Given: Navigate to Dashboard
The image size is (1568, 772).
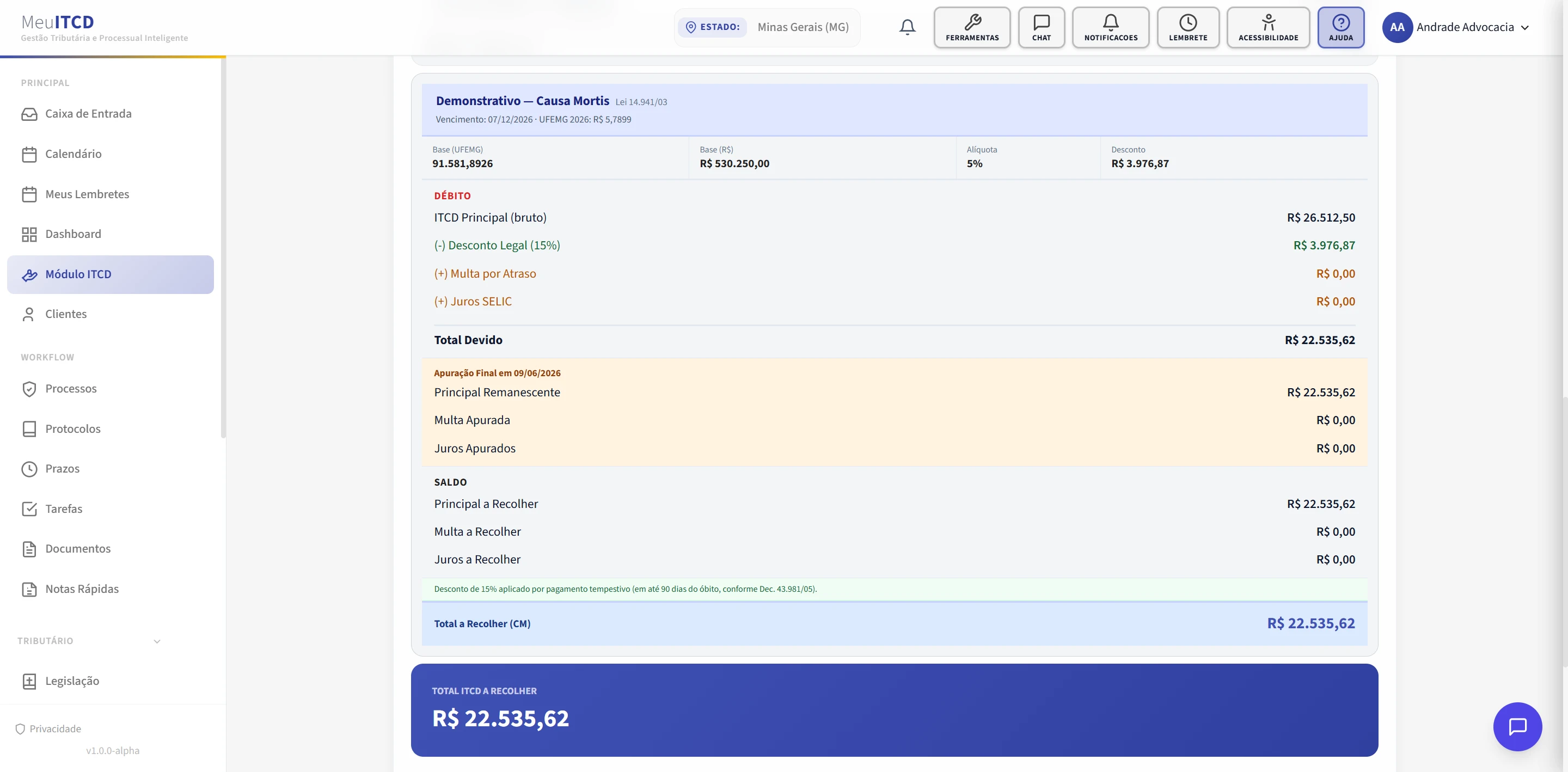Looking at the screenshot, I should click(x=110, y=235).
